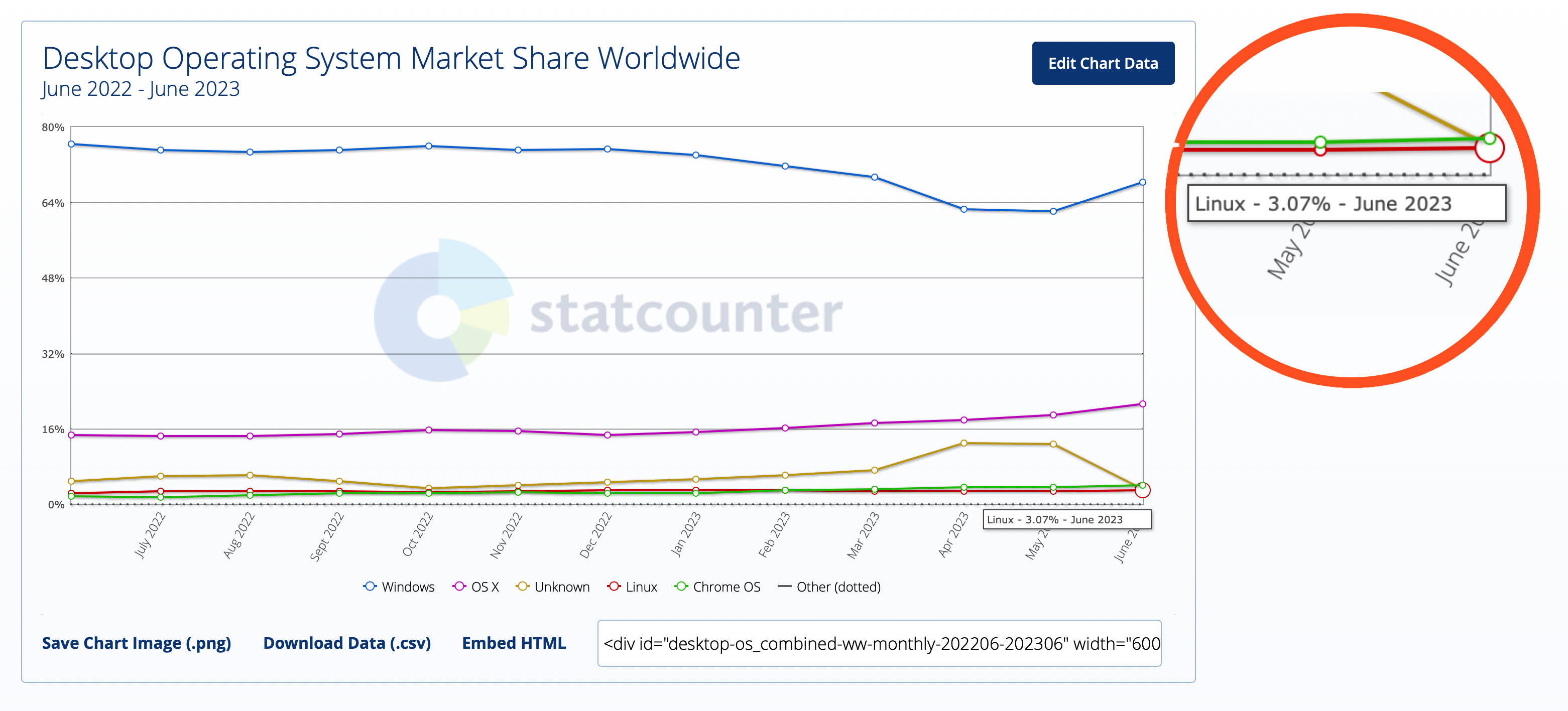Click the 'July 2022' axis label
The height and width of the screenshot is (711, 1568).
point(149,534)
